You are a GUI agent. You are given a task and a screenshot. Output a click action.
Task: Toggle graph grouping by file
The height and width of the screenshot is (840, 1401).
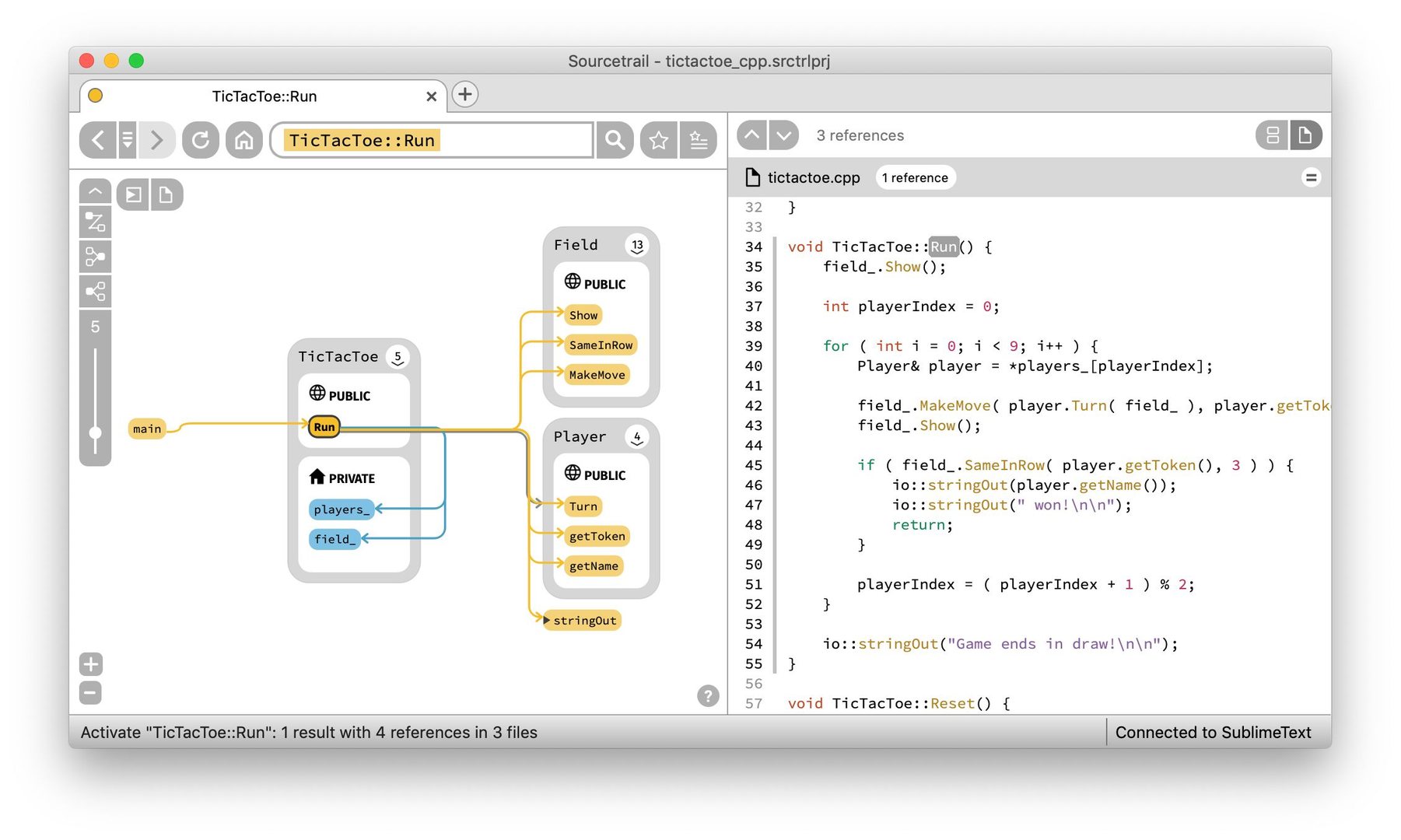click(166, 194)
